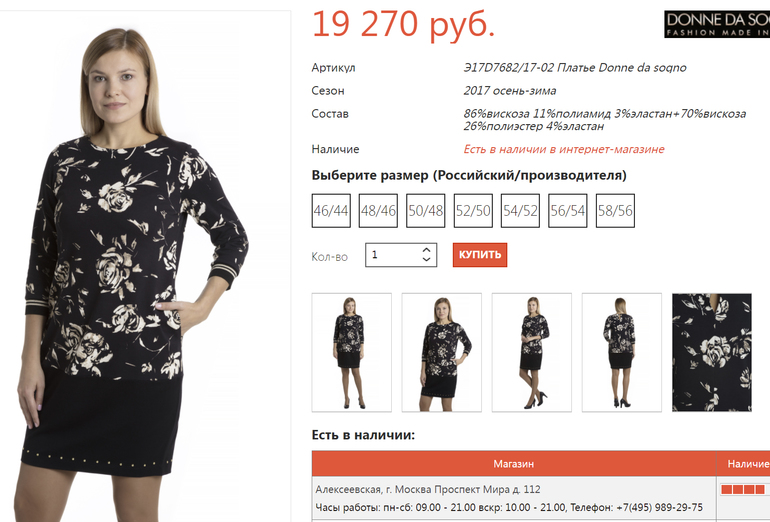This screenshot has height=522, width=770.
Task: Open the Donne da Sogno brand logo
Action: 717,24
